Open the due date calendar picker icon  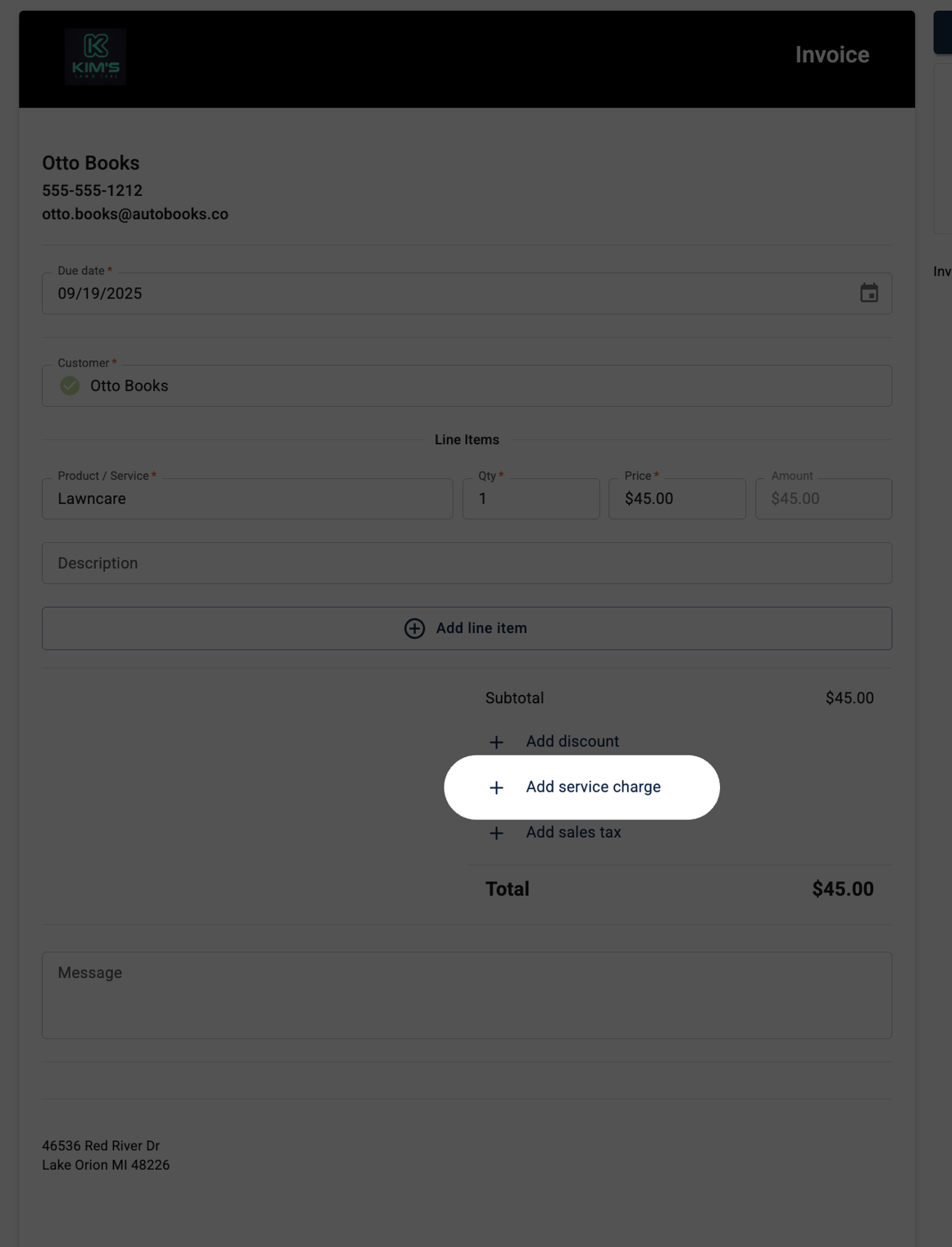[x=868, y=293]
